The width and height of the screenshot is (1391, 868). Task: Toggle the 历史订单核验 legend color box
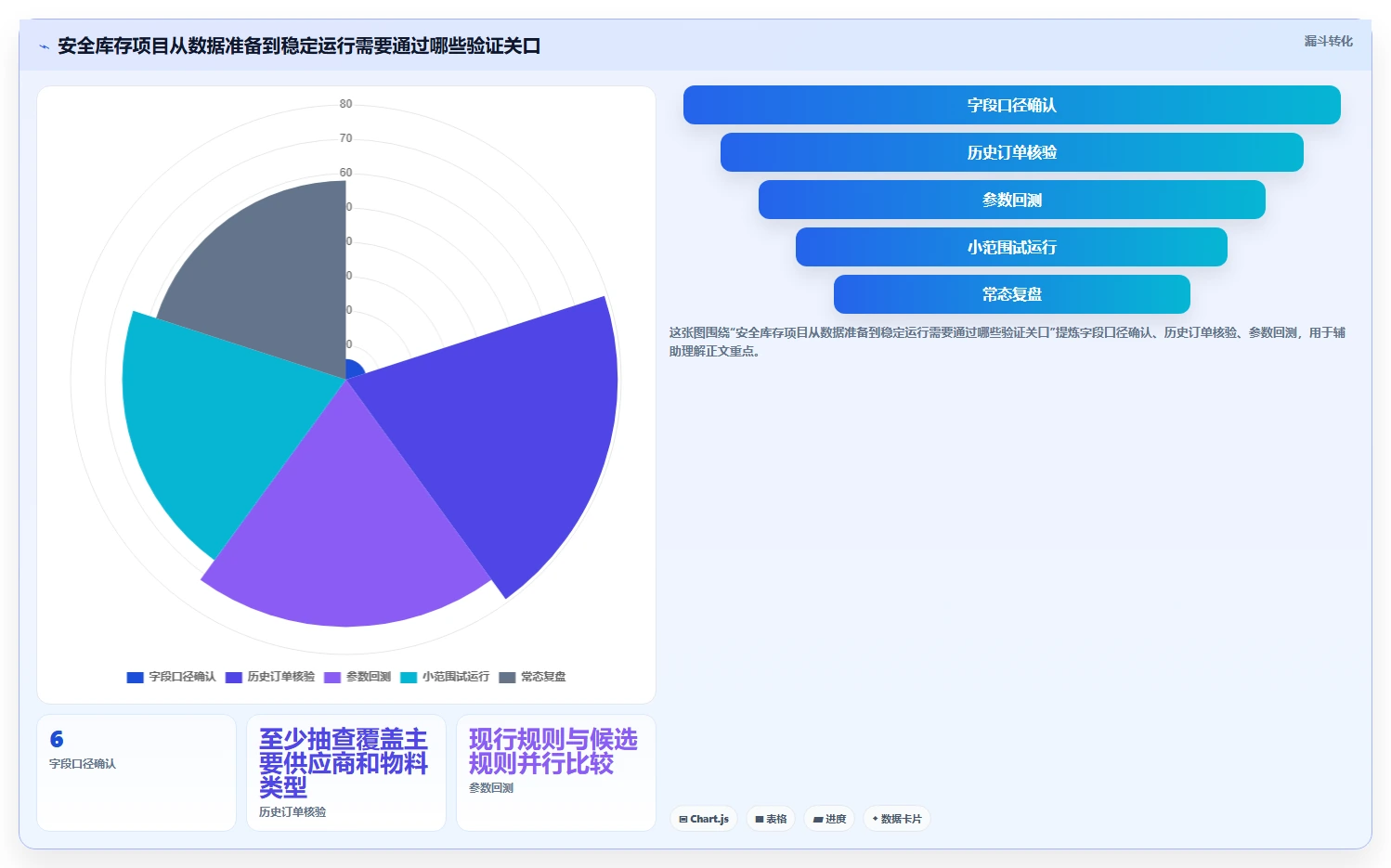tap(234, 677)
